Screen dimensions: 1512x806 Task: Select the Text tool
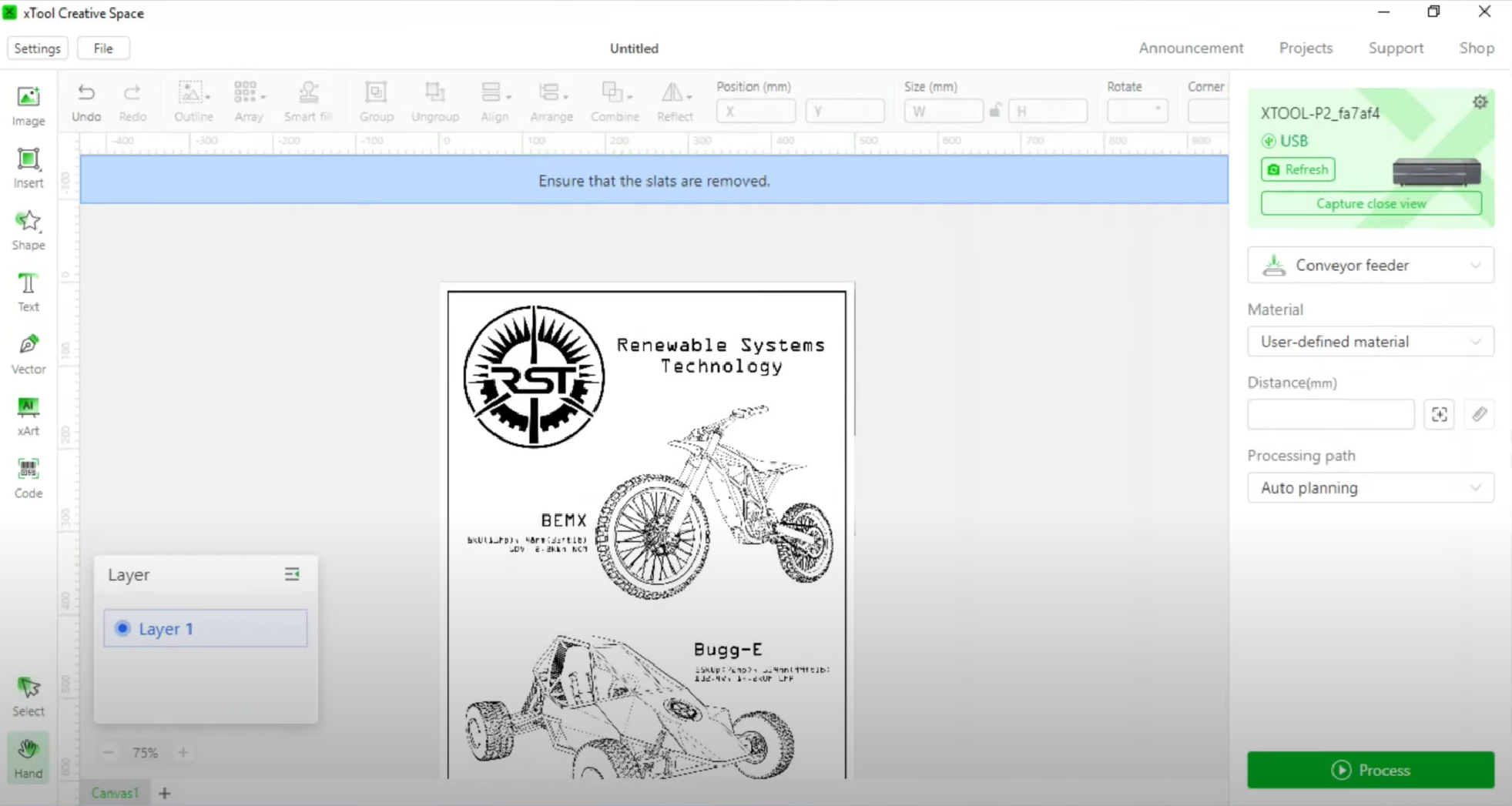[x=28, y=292]
